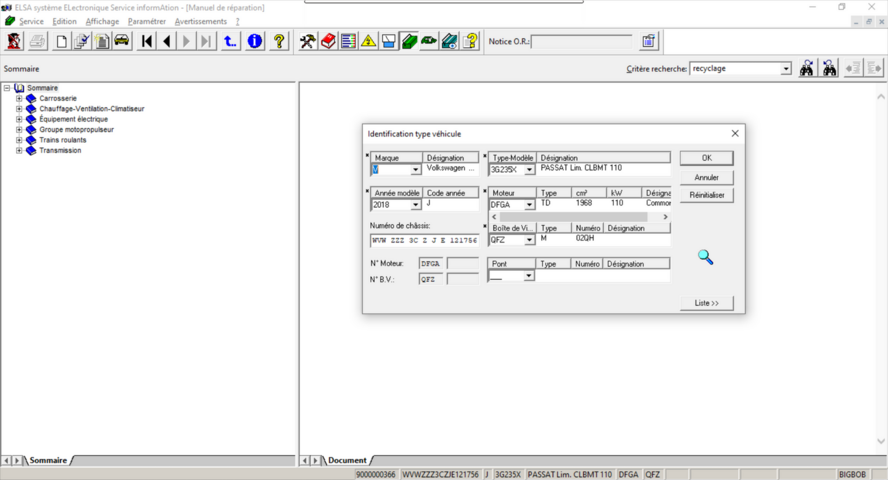The width and height of the screenshot is (888, 480).
Task: Confirm the dialog with OK
Action: coord(707,158)
